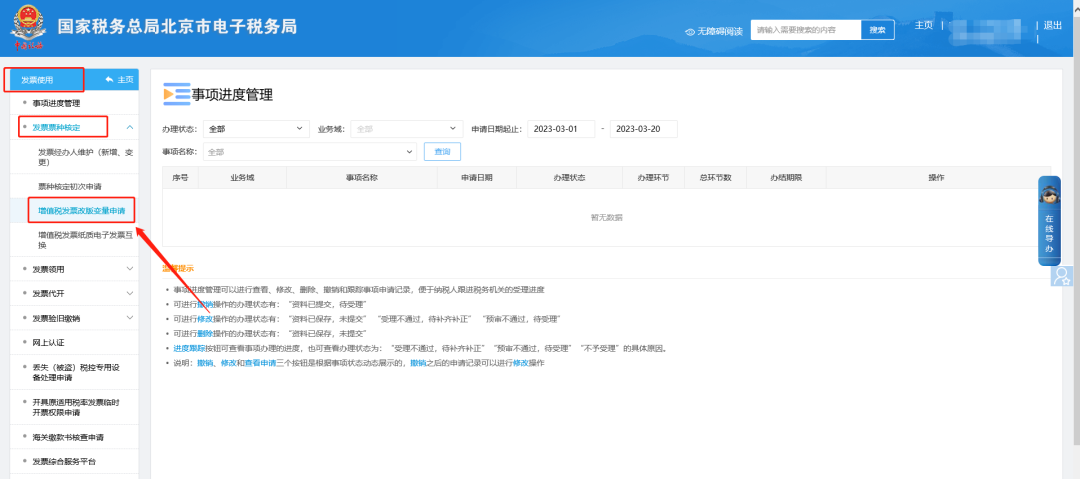The image size is (1080, 479).
Task: Click the end date field 2023-03-20
Action: pos(644,129)
